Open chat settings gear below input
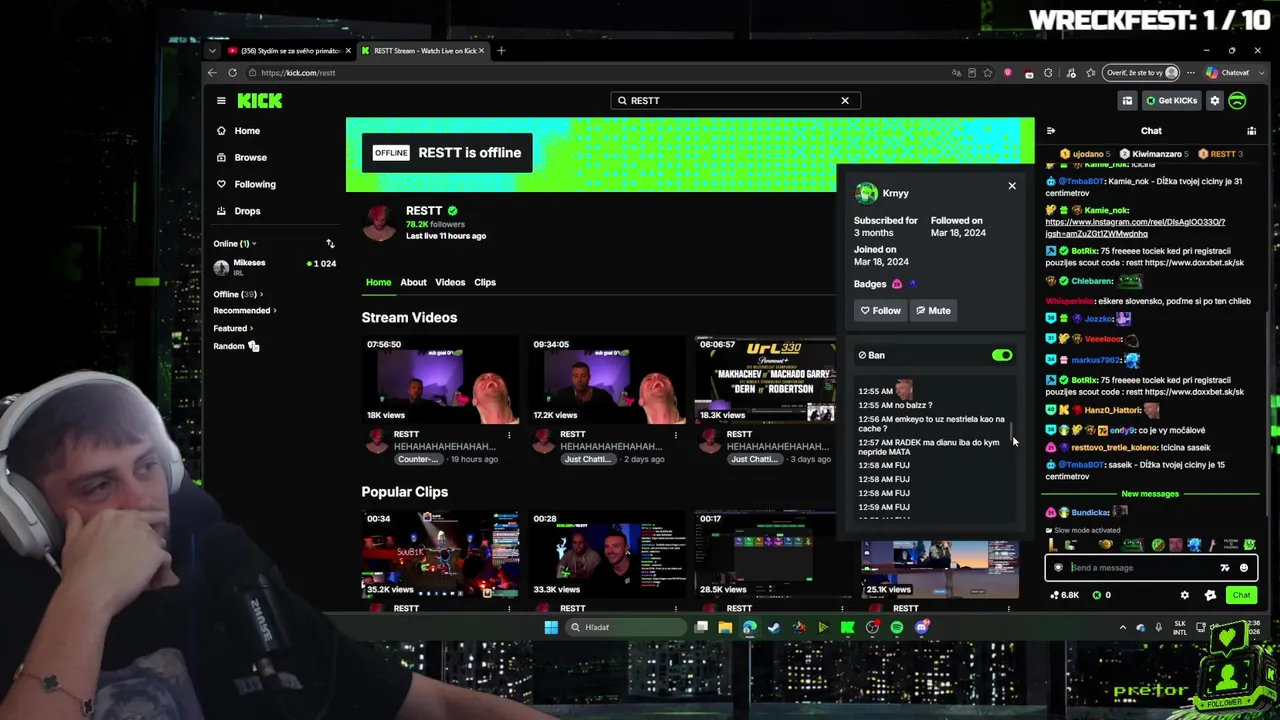 click(1185, 595)
